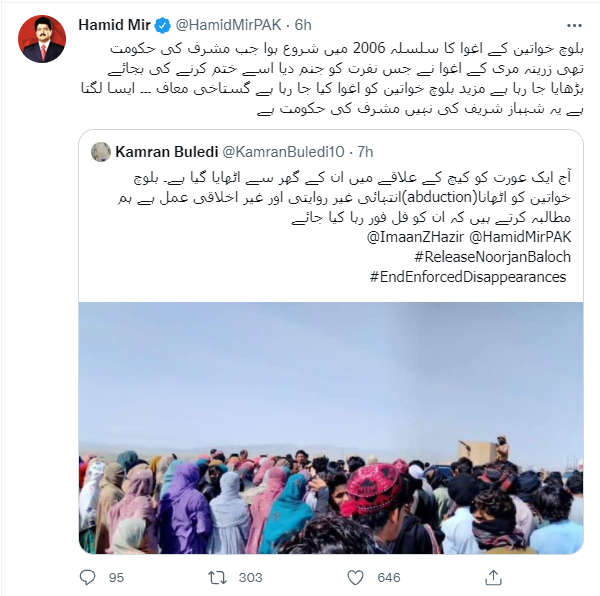Follow the @HamidMirPAK mention in quoted tweet
The image size is (600, 596).
520,237
